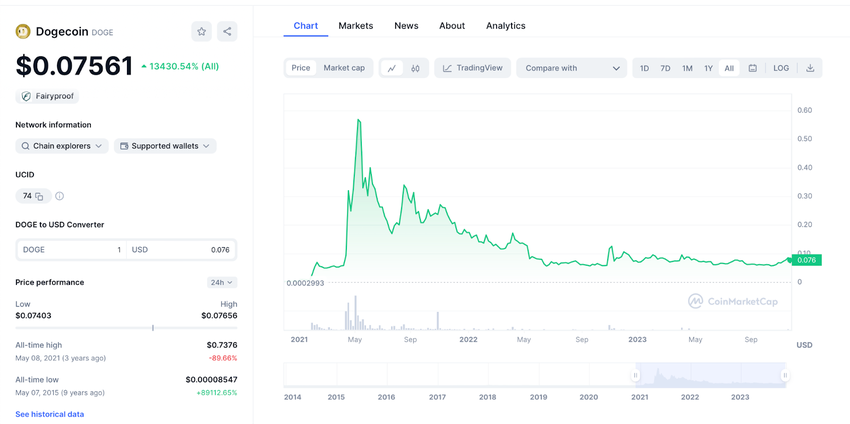Switch to candlestick chart icon

click(x=416, y=68)
